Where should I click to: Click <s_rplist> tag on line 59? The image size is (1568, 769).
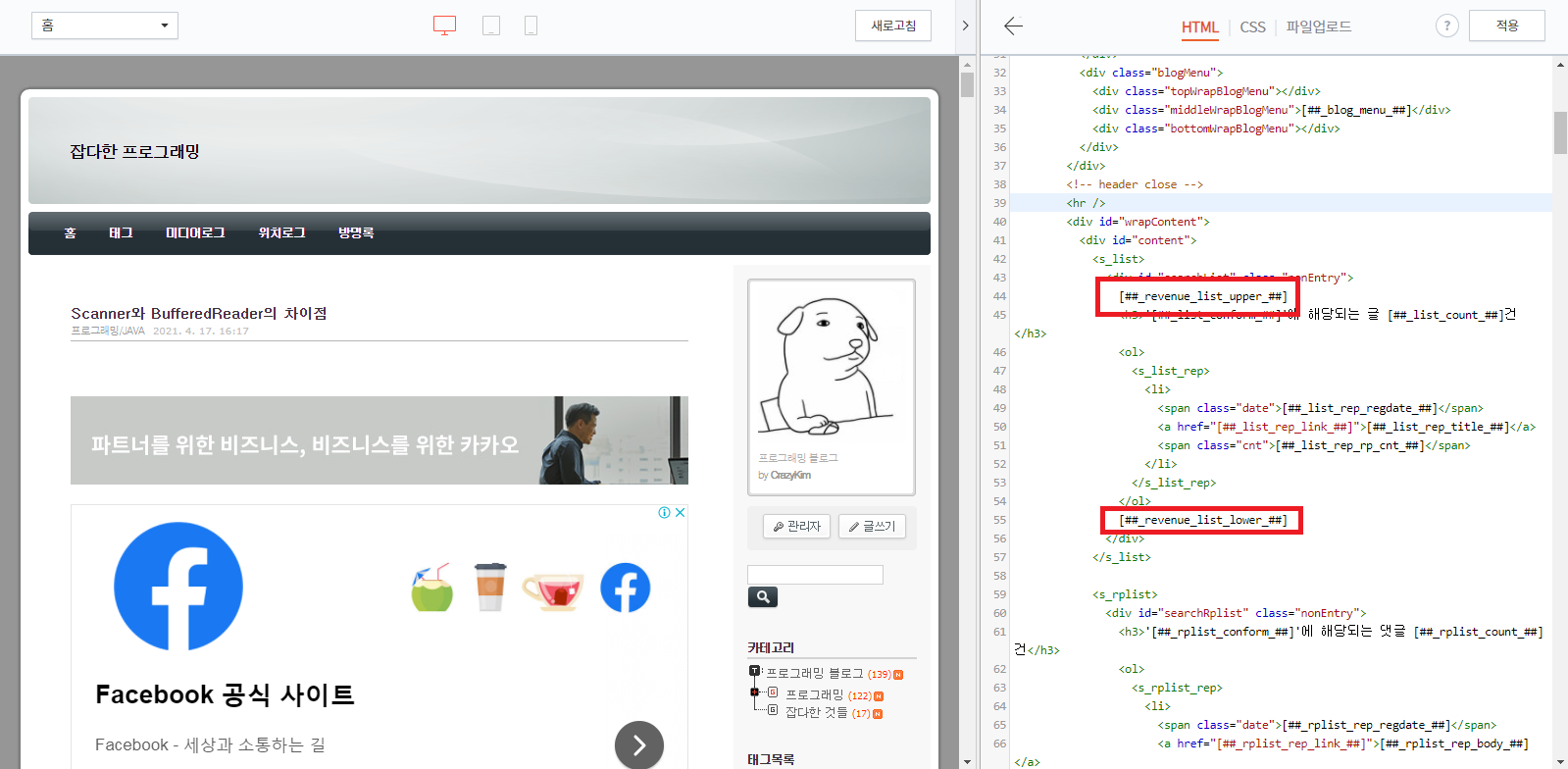pyautogui.click(x=1125, y=594)
